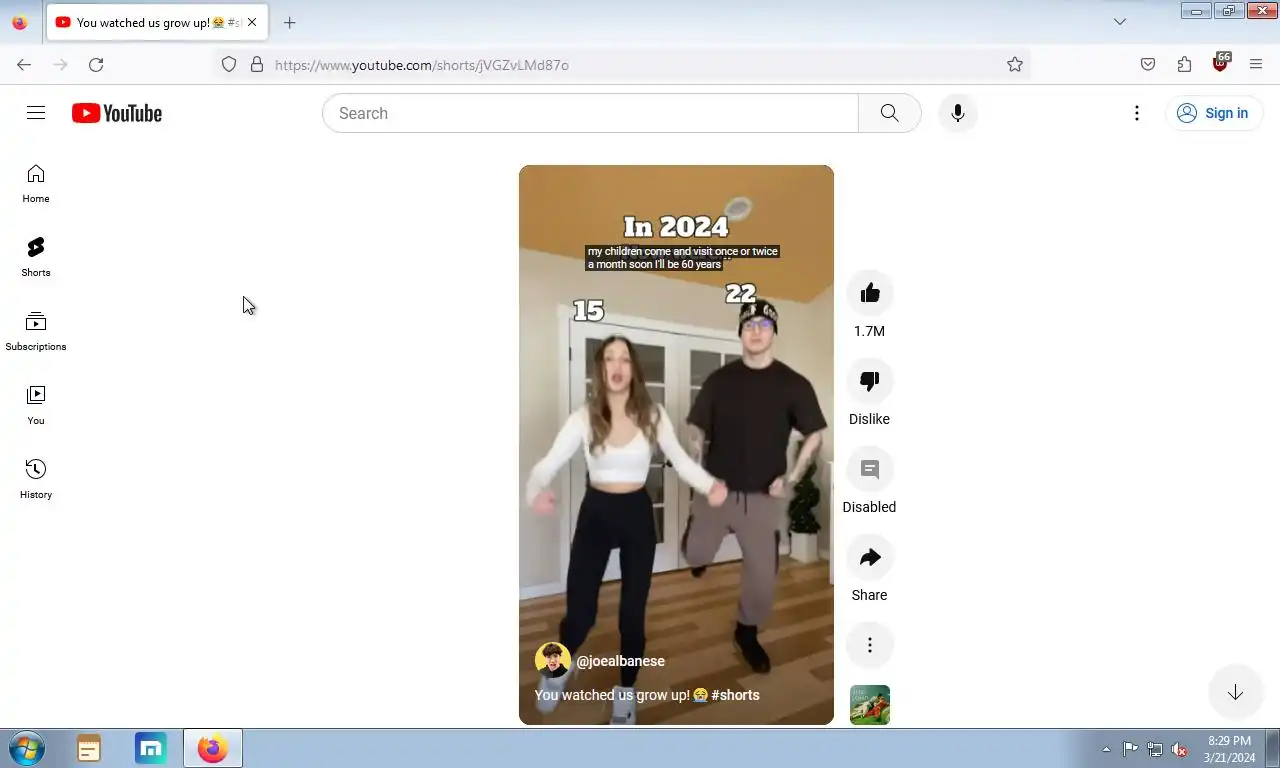This screenshot has height=768, width=1280.
Task: Open the #shorts hashtag link
Action: pyautogui.click(x=735, y=695)
